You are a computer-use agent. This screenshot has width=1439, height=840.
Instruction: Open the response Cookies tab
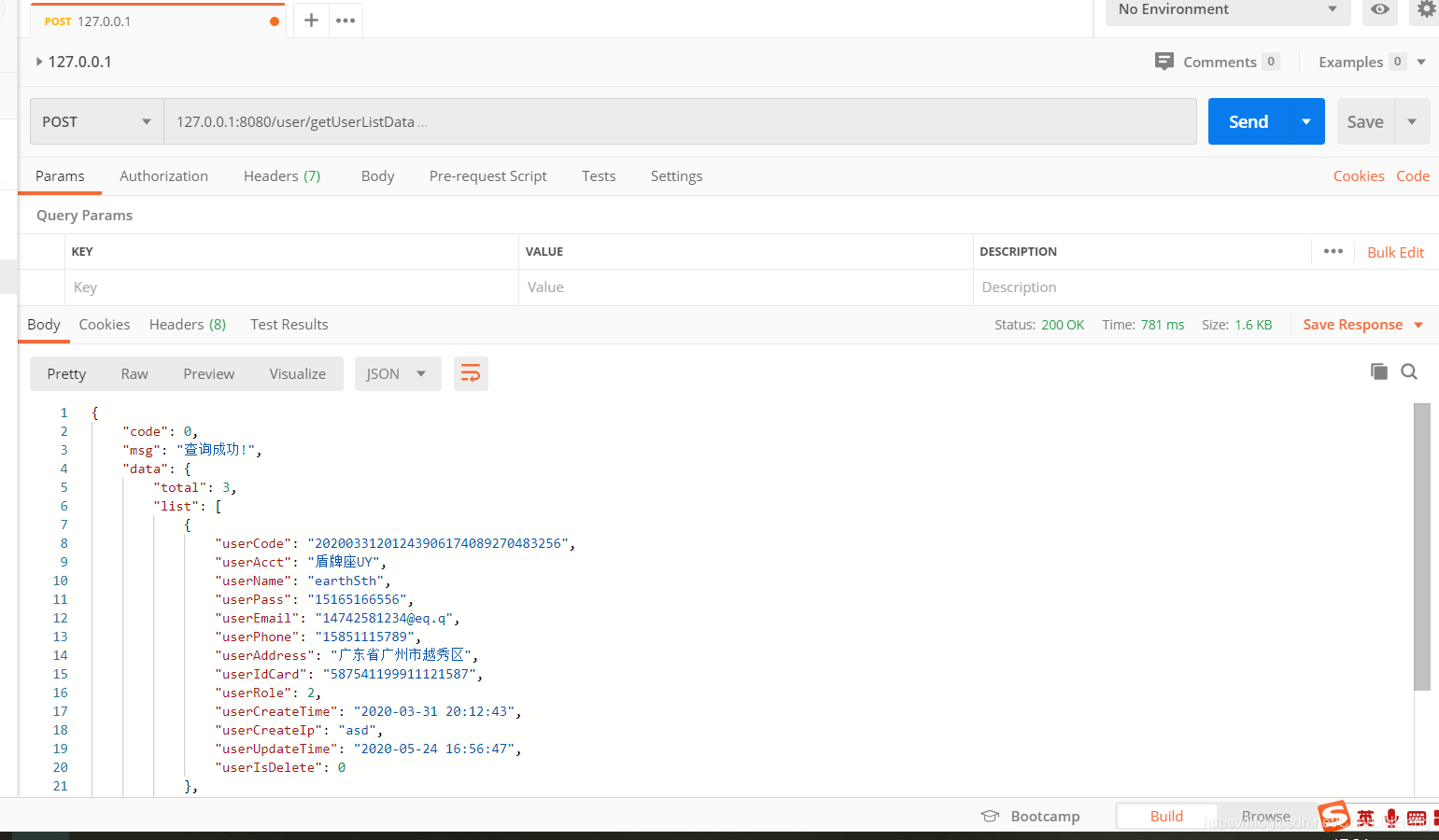(x=105, y=324)
